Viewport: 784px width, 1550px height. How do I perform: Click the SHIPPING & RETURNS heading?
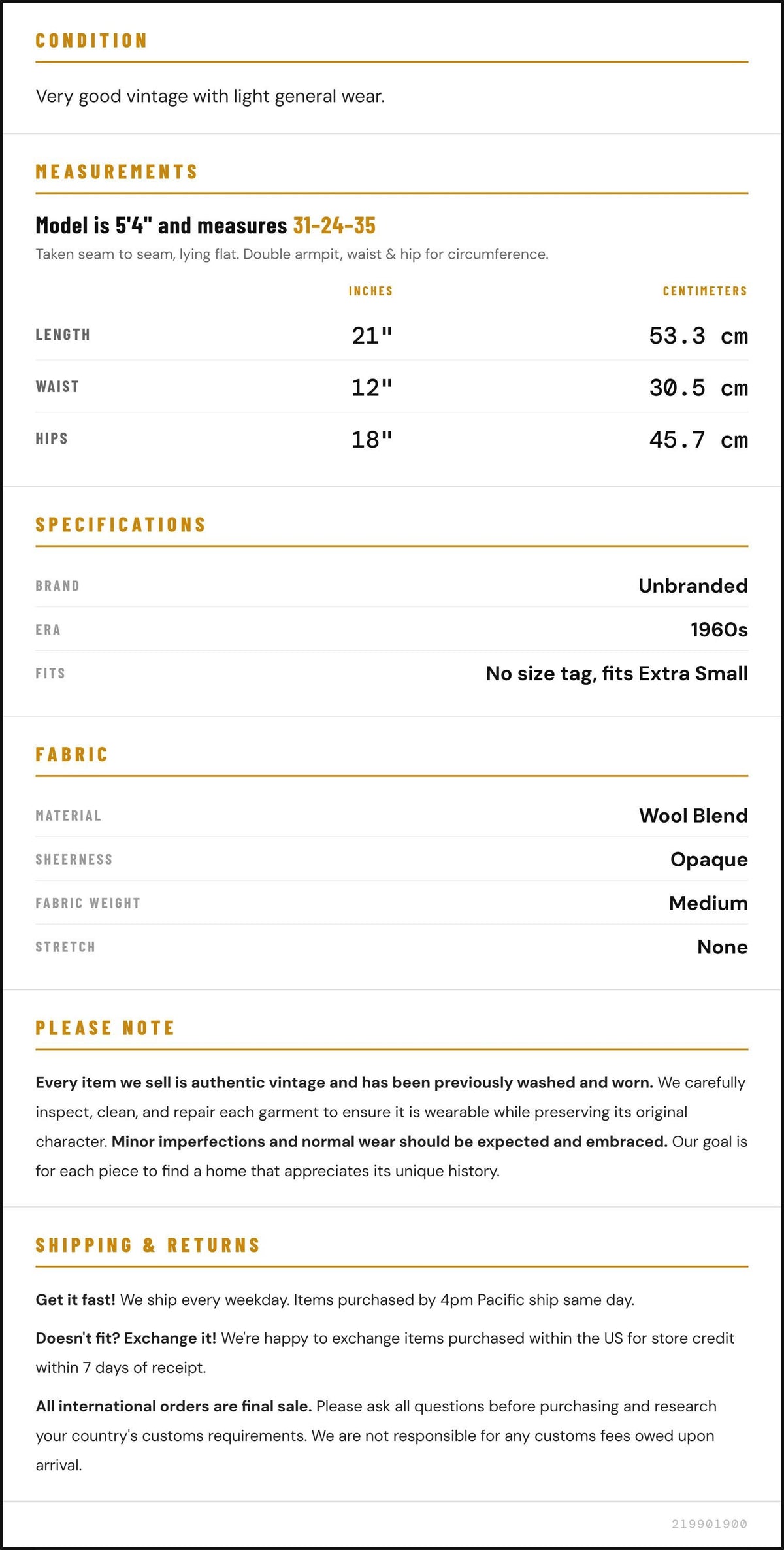coord(148,1245)
